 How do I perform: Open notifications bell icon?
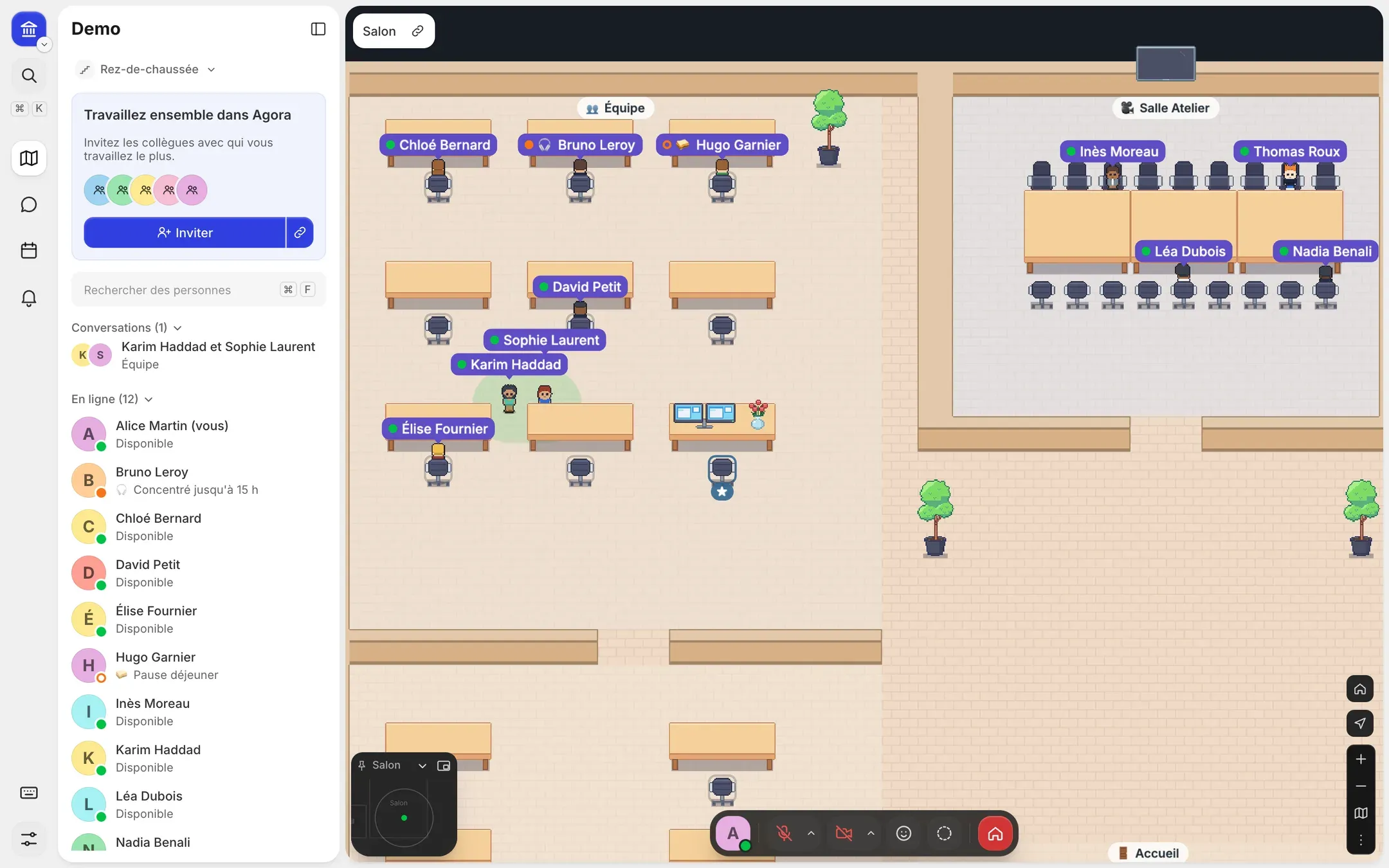[29, 298]
